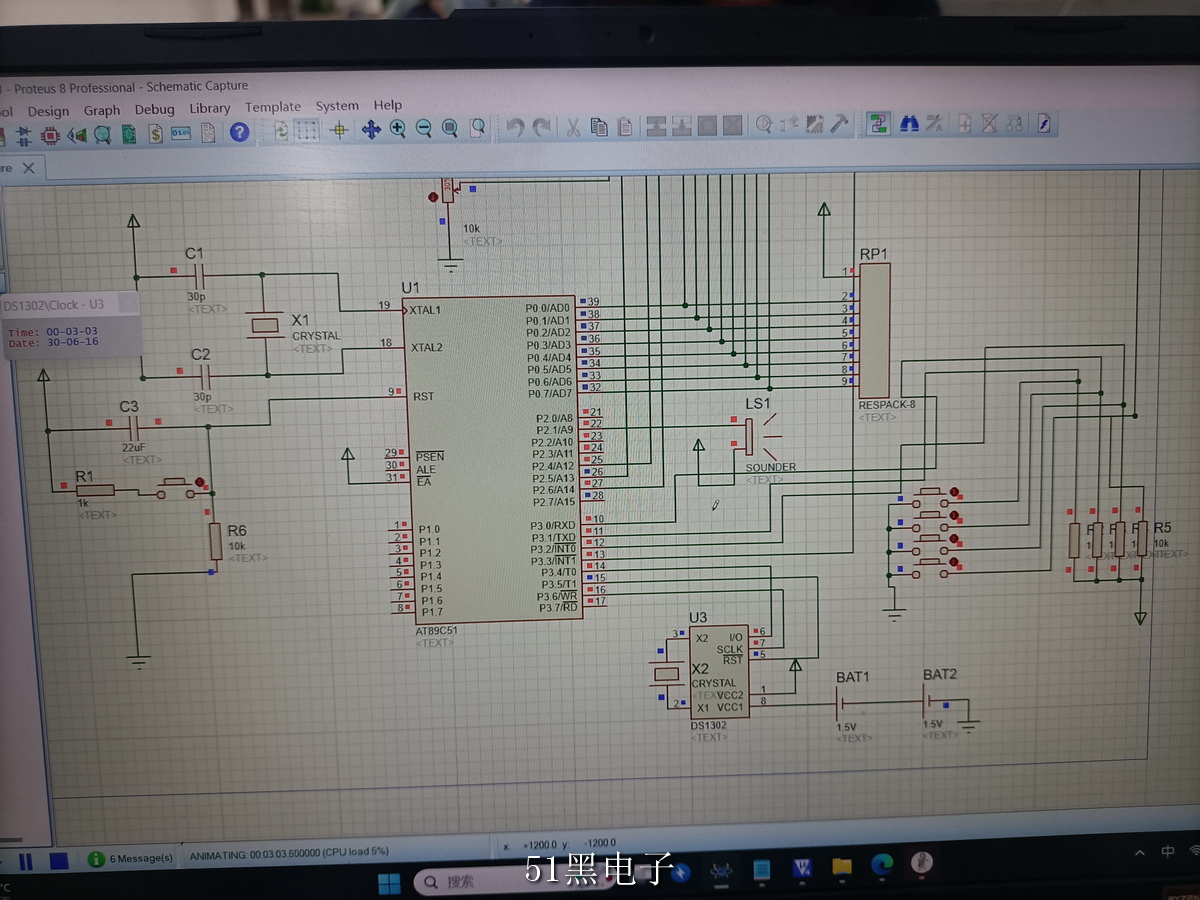Image resolution: width=1200 pixels, height=900 pixels.
Task: Click the Bill of Materials dollar icon
Action: pyautogui.click(x=156, y=133)
